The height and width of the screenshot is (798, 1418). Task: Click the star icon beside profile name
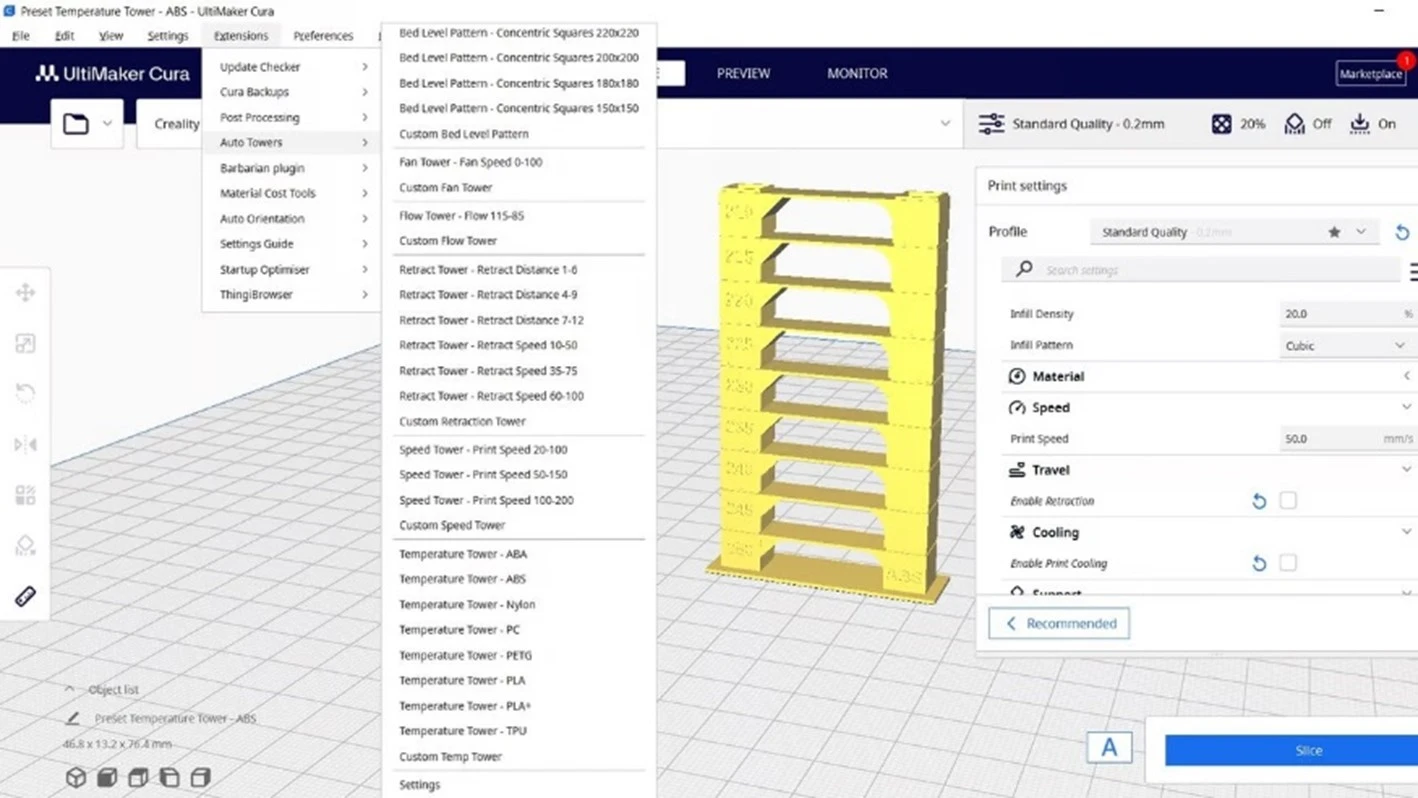tap(1334, 232)
